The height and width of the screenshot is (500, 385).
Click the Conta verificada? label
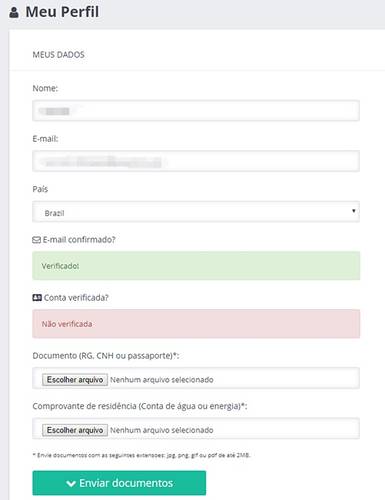pyautogui.click(x=76, y=298)
